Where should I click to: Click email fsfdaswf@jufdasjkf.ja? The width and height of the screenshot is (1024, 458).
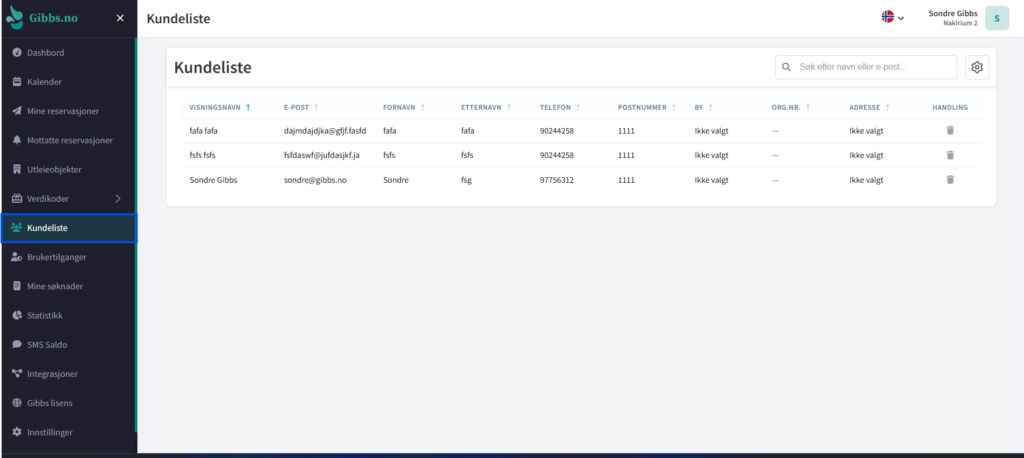click(322, 155)
